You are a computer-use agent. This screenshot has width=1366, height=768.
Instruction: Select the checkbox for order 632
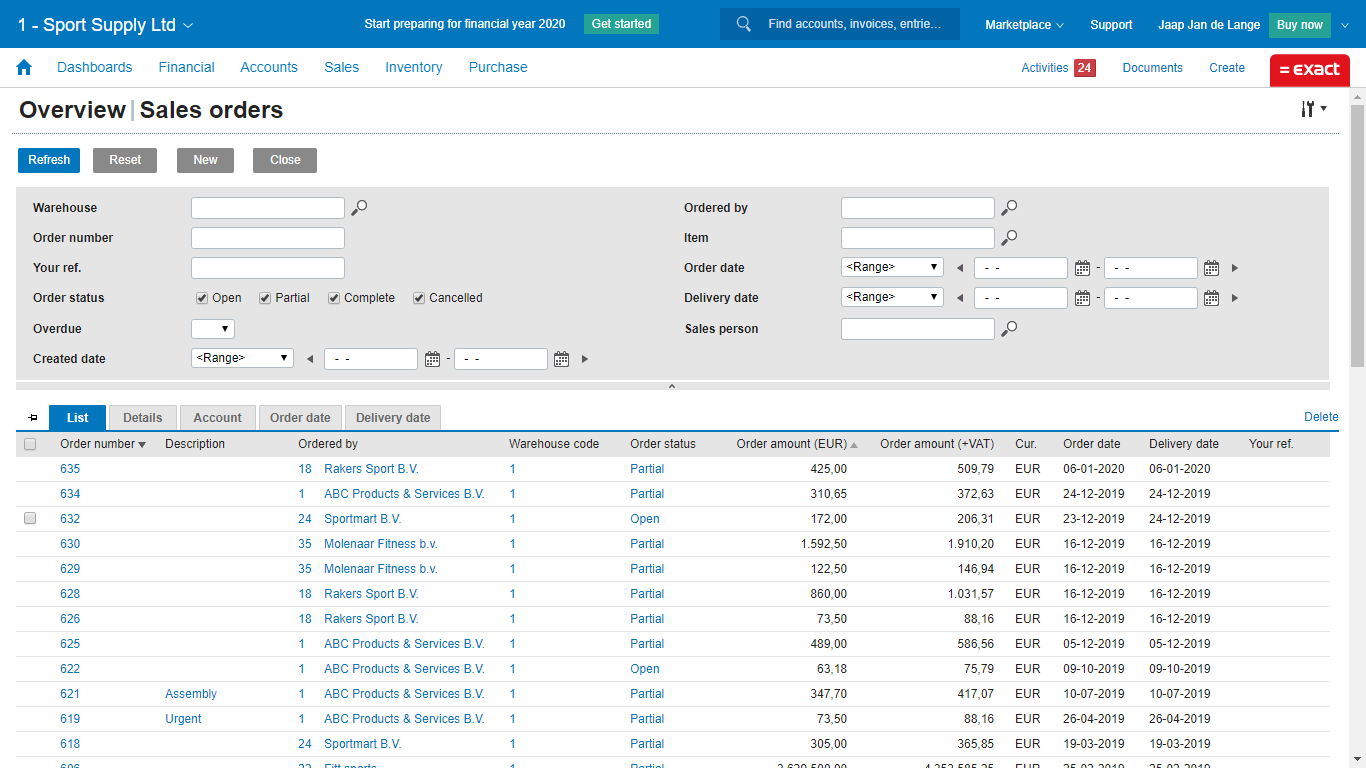tap(30, 519)
